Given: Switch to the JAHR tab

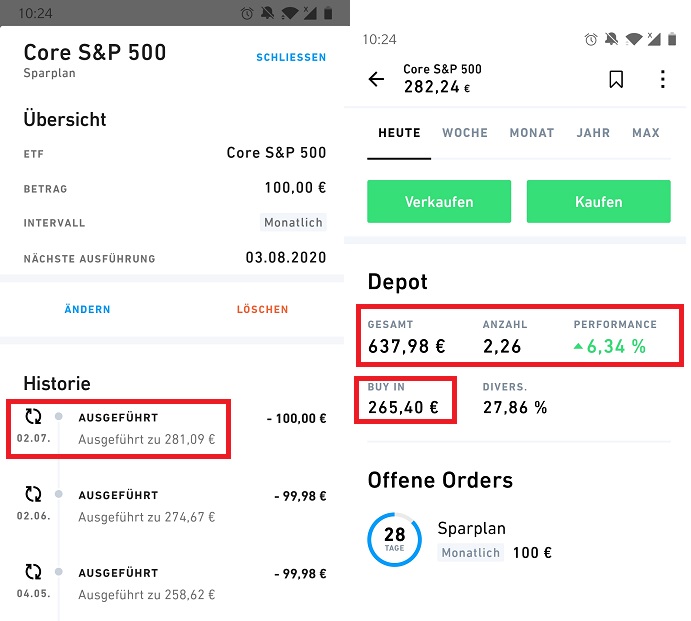Looking at the screenshot, I should [x=593, y=133].
